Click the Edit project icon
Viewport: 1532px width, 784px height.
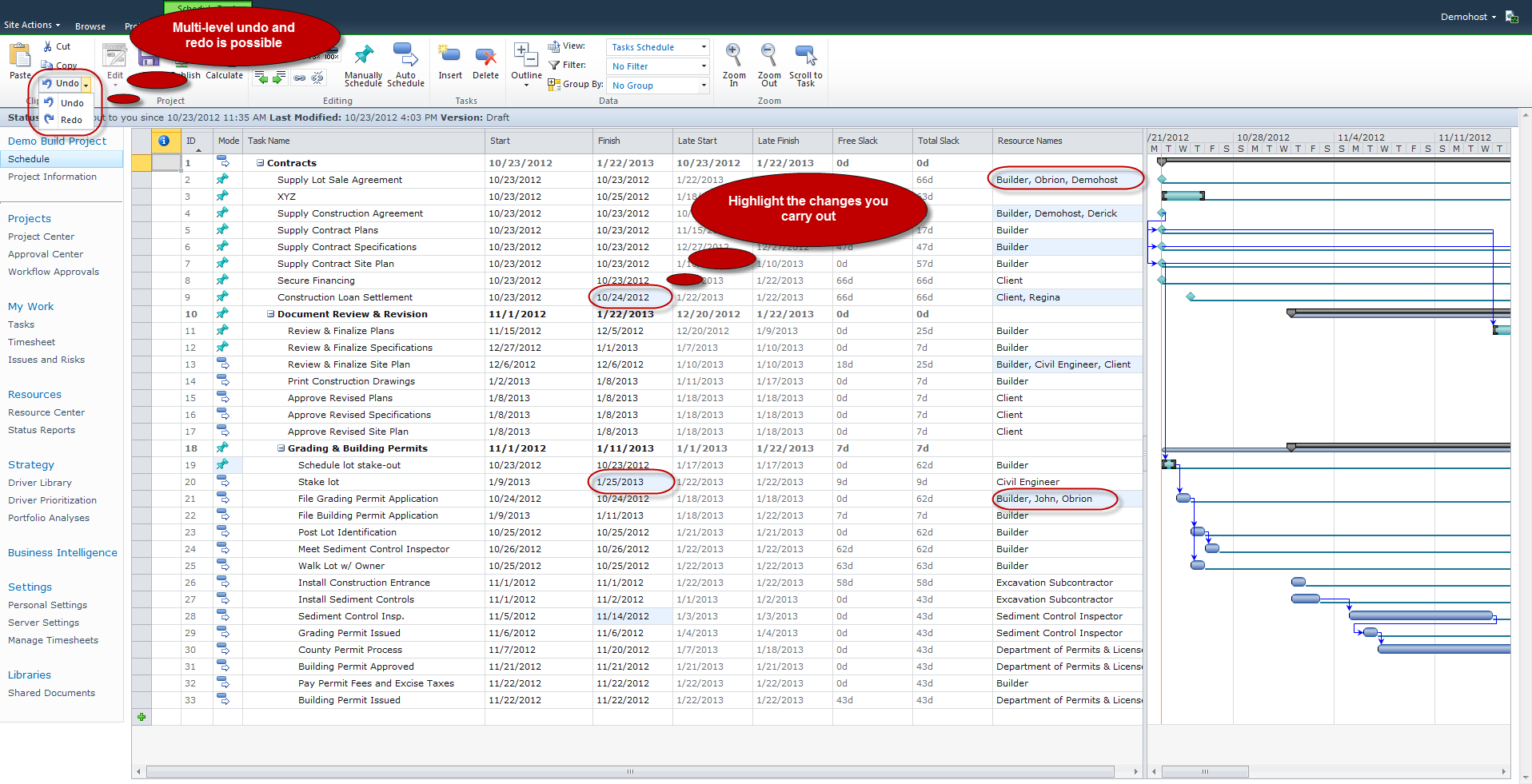pyautogui.click(x=114, y=55)
